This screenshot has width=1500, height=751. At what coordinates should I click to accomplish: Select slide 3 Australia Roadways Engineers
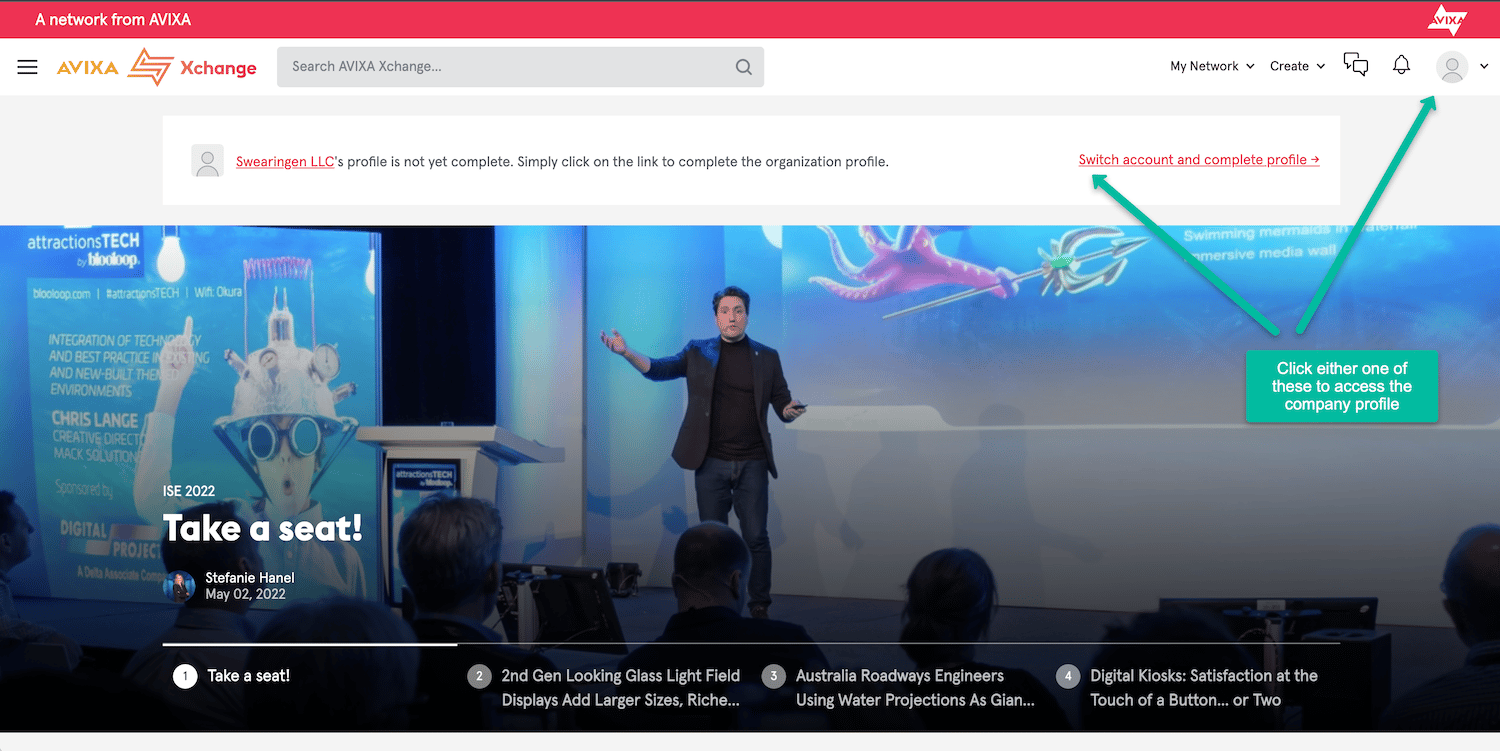900,688
